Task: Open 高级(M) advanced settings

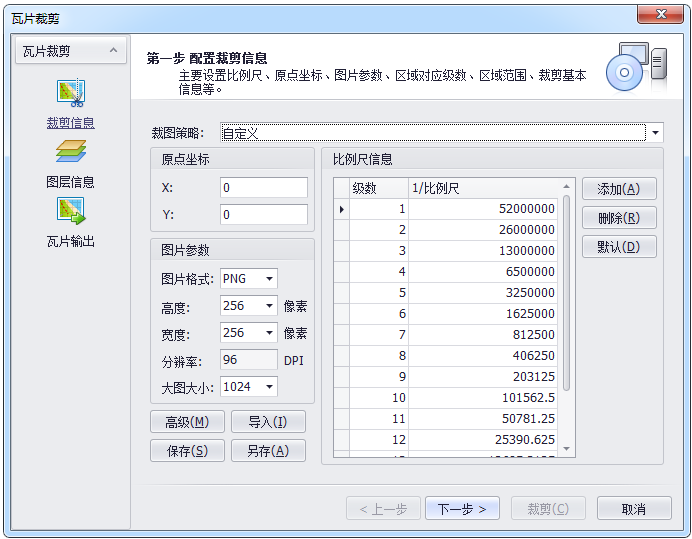Action: point(187,422)
